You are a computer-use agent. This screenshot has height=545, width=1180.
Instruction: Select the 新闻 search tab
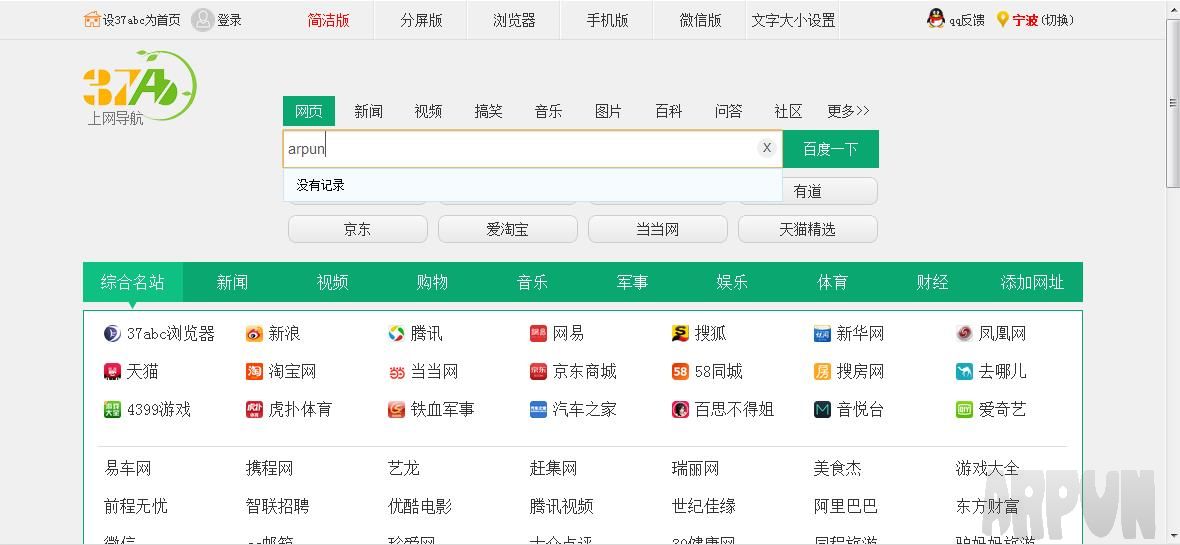point(369,111)
